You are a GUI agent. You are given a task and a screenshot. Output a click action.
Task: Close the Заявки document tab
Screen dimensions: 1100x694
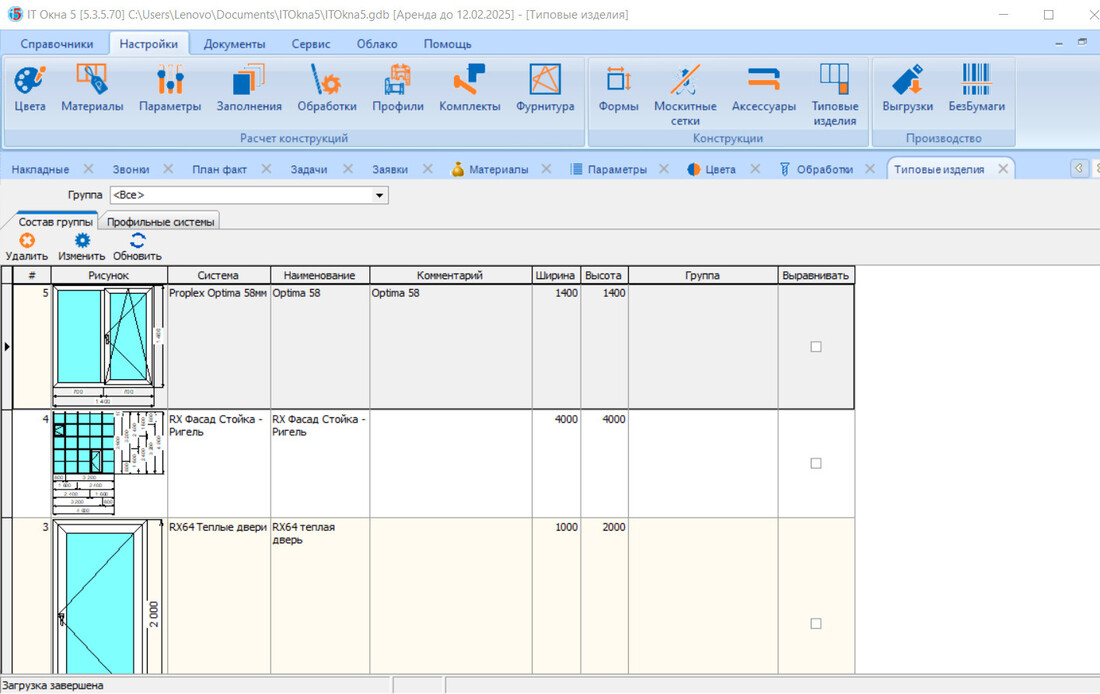(428, 169)
